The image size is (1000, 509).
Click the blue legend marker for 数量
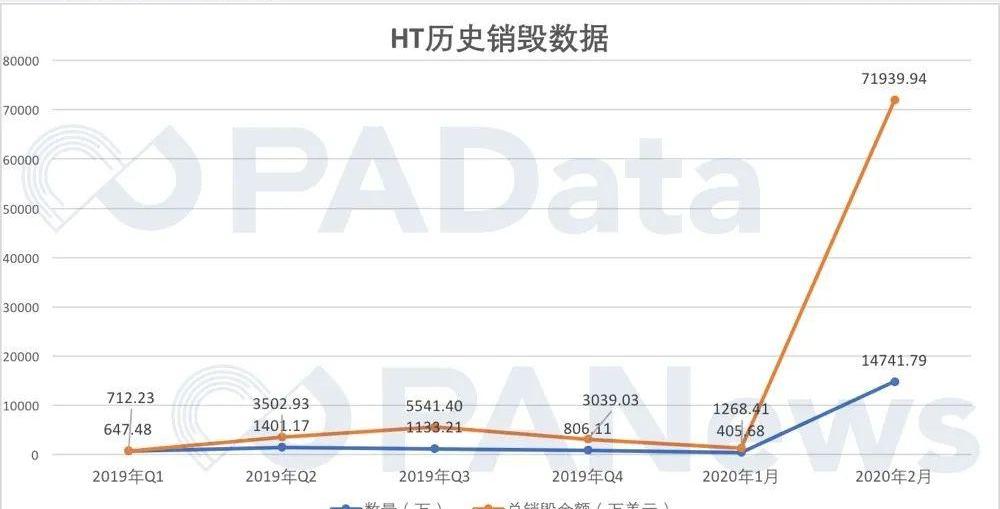point(345,506)
